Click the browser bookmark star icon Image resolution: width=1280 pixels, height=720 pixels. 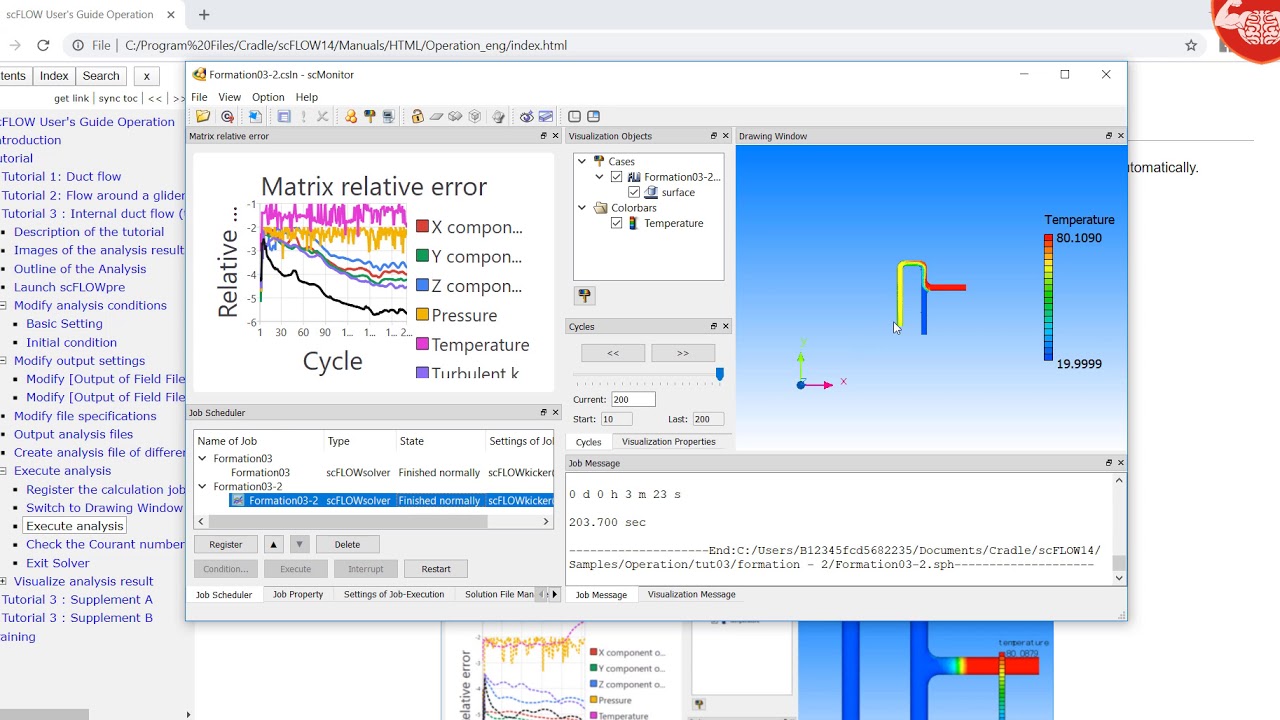pos(1191,45)
